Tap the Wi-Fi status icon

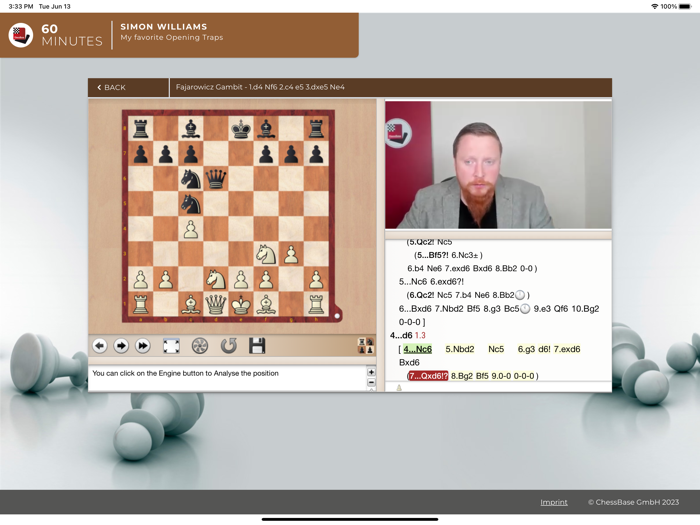[654, 6]
